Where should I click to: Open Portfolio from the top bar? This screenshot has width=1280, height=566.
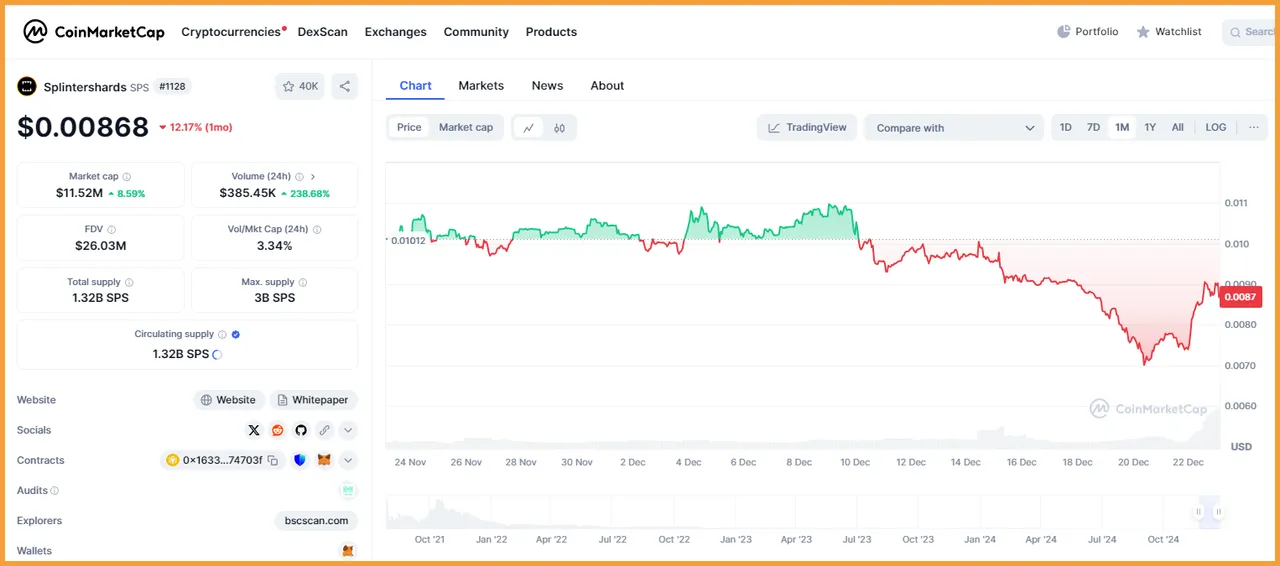pos(1088,32)
